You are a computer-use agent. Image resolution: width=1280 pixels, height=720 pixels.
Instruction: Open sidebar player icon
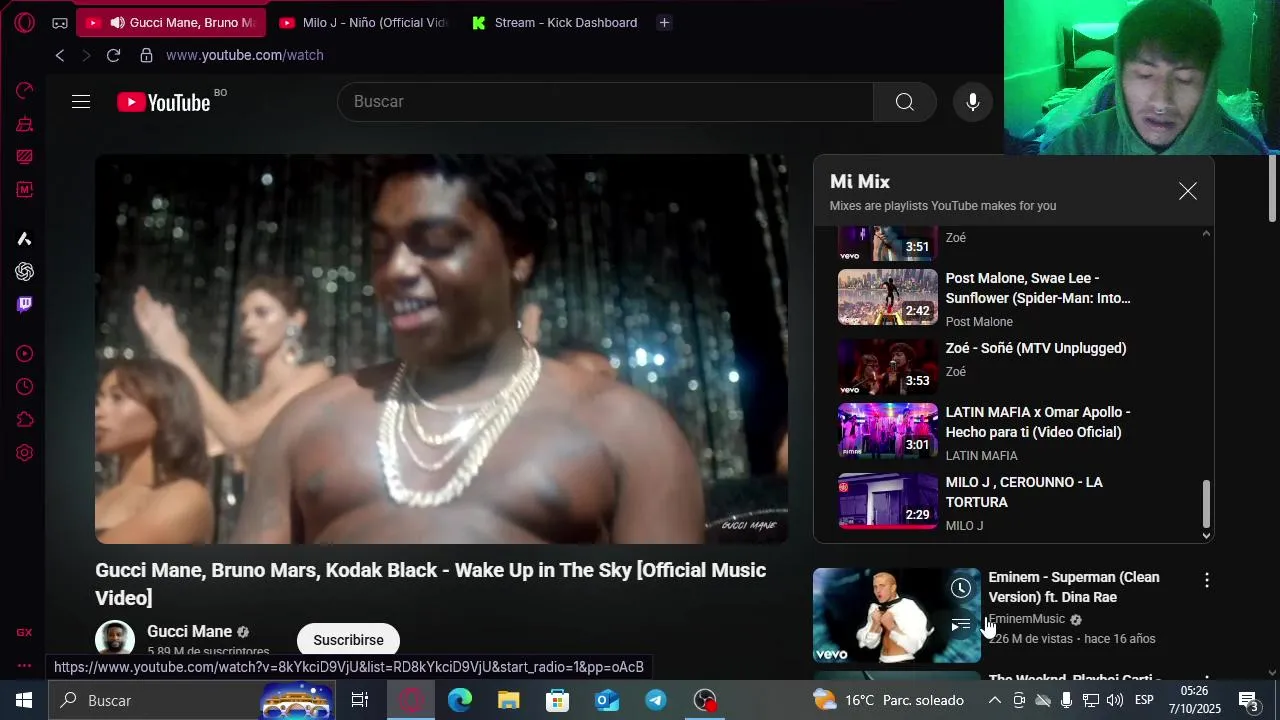point(25,354)
